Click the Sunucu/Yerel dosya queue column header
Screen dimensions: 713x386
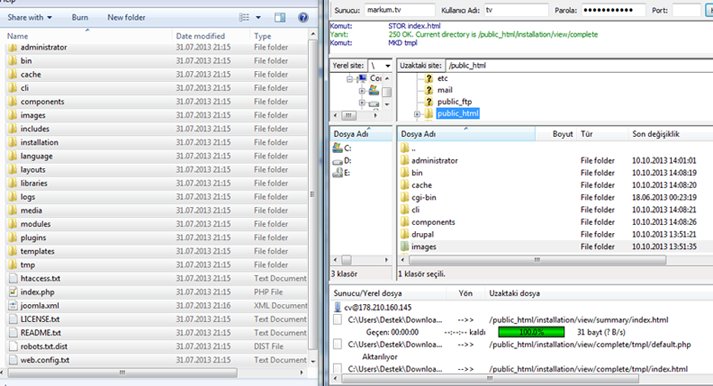(x=389, y=293)
